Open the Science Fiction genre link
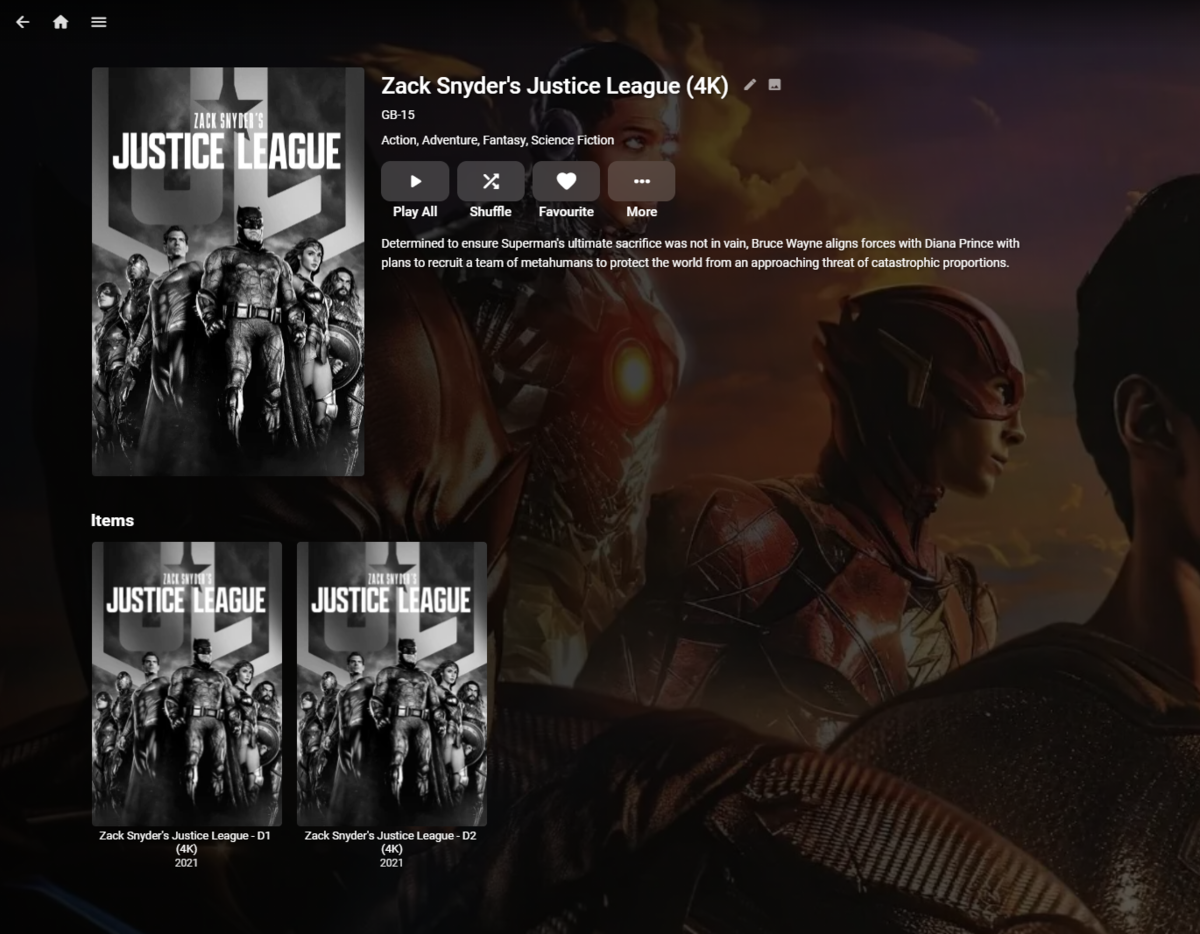 click(x=573, y=140)
